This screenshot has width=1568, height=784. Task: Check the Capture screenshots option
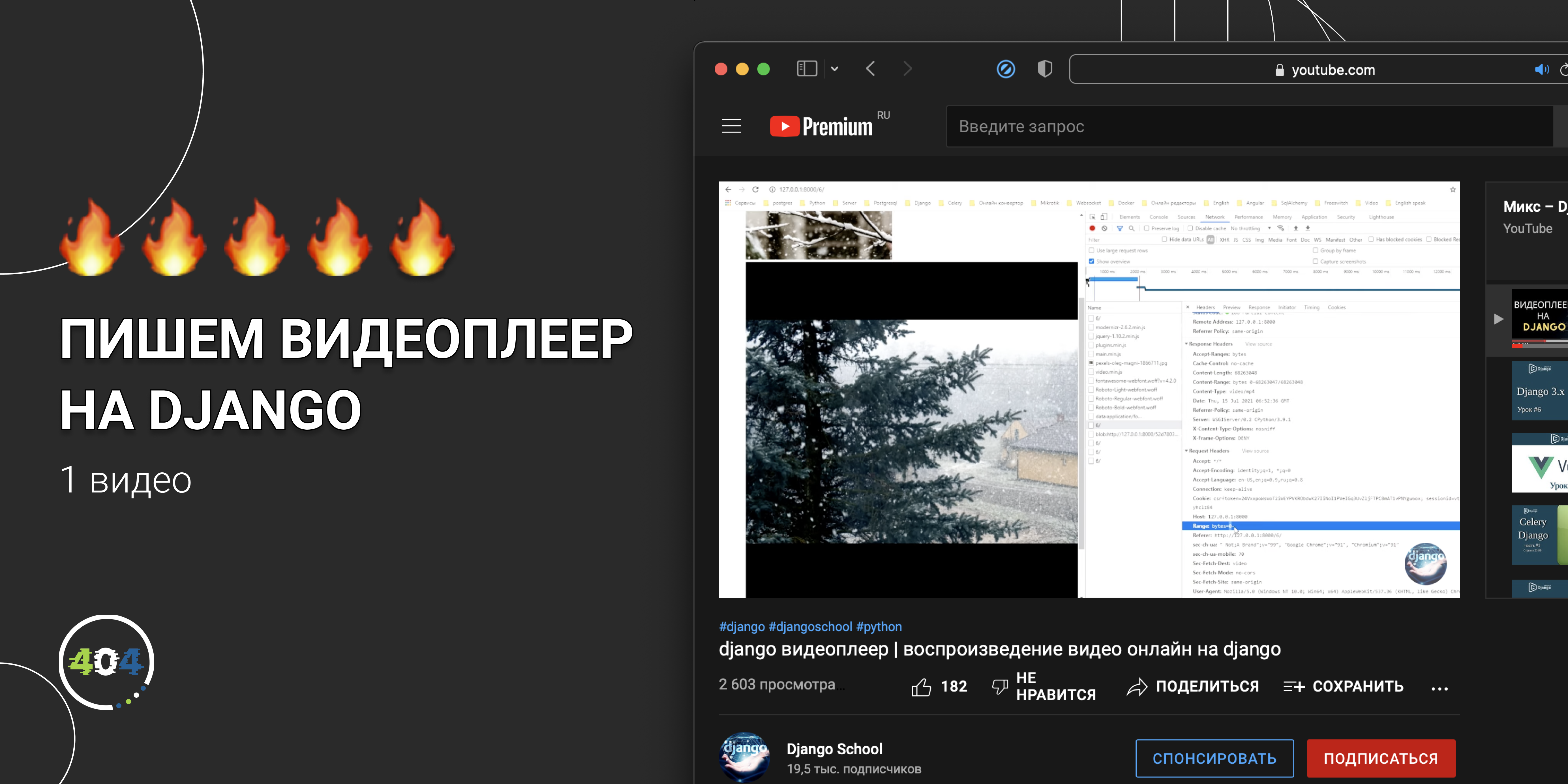tap(1315, 261)
